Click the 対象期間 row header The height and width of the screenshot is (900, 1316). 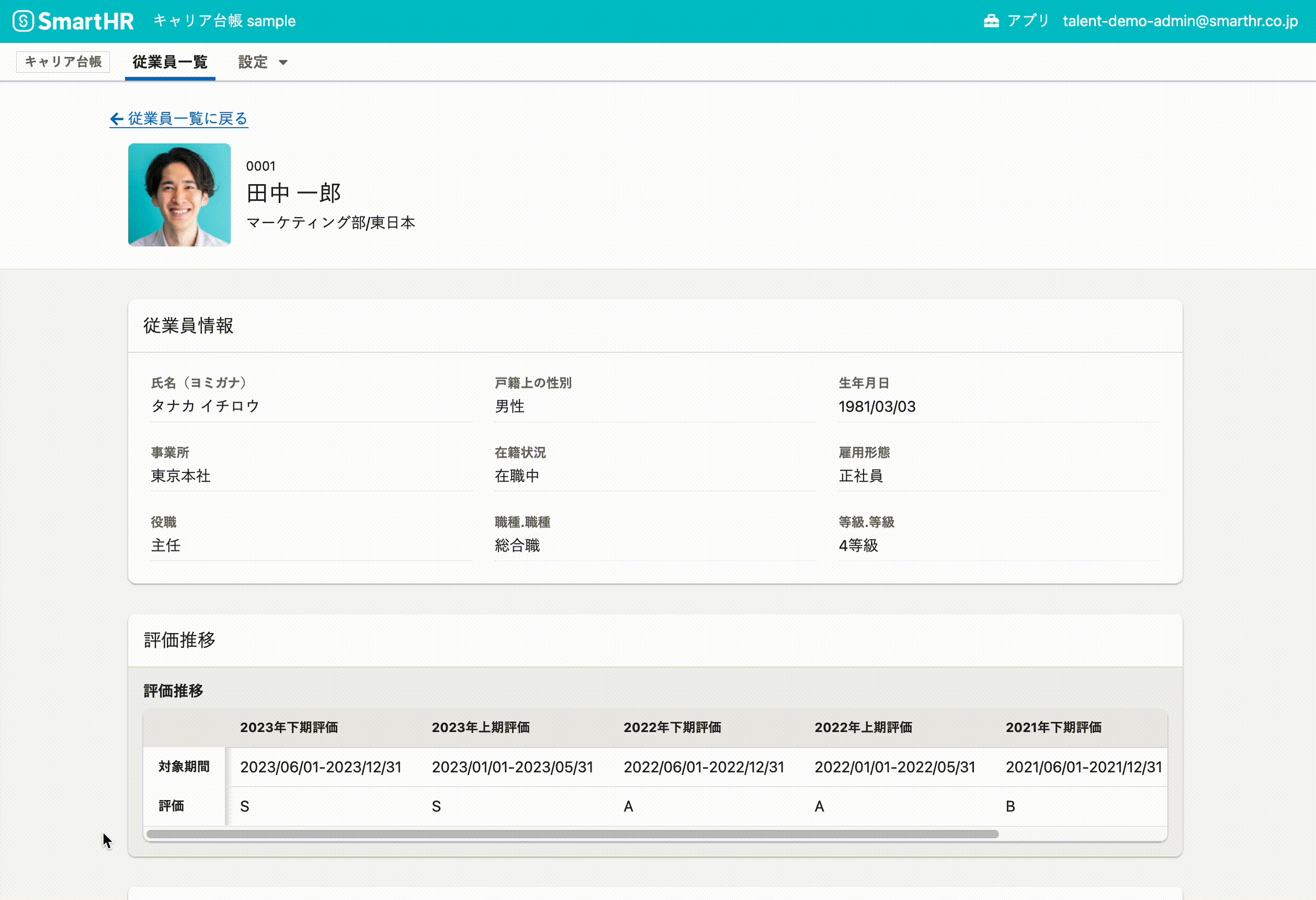pyautogui.click(x=184, y=767)
